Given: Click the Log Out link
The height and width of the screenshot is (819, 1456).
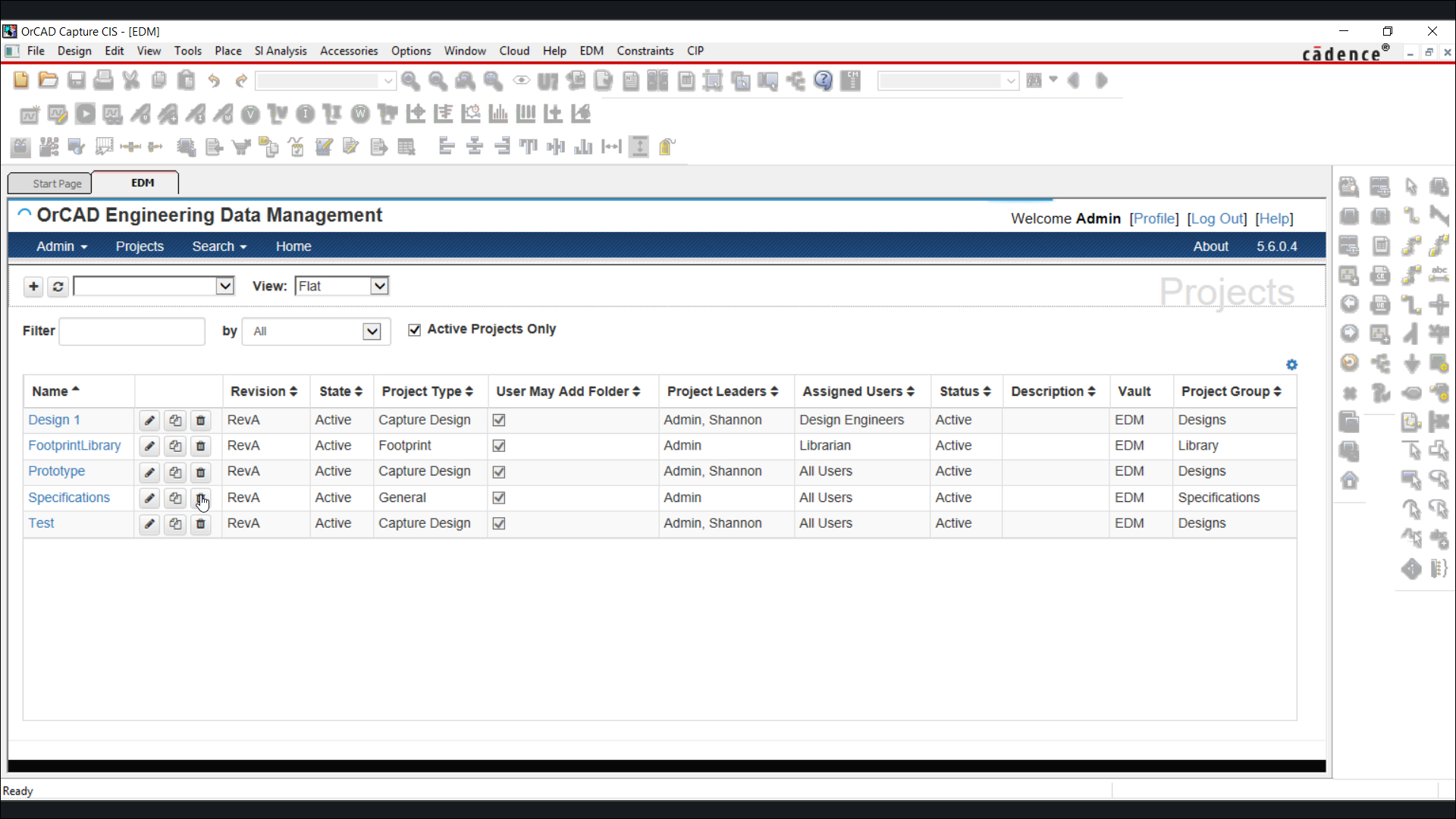Looking at the screenshot, I should point(1217,218).
